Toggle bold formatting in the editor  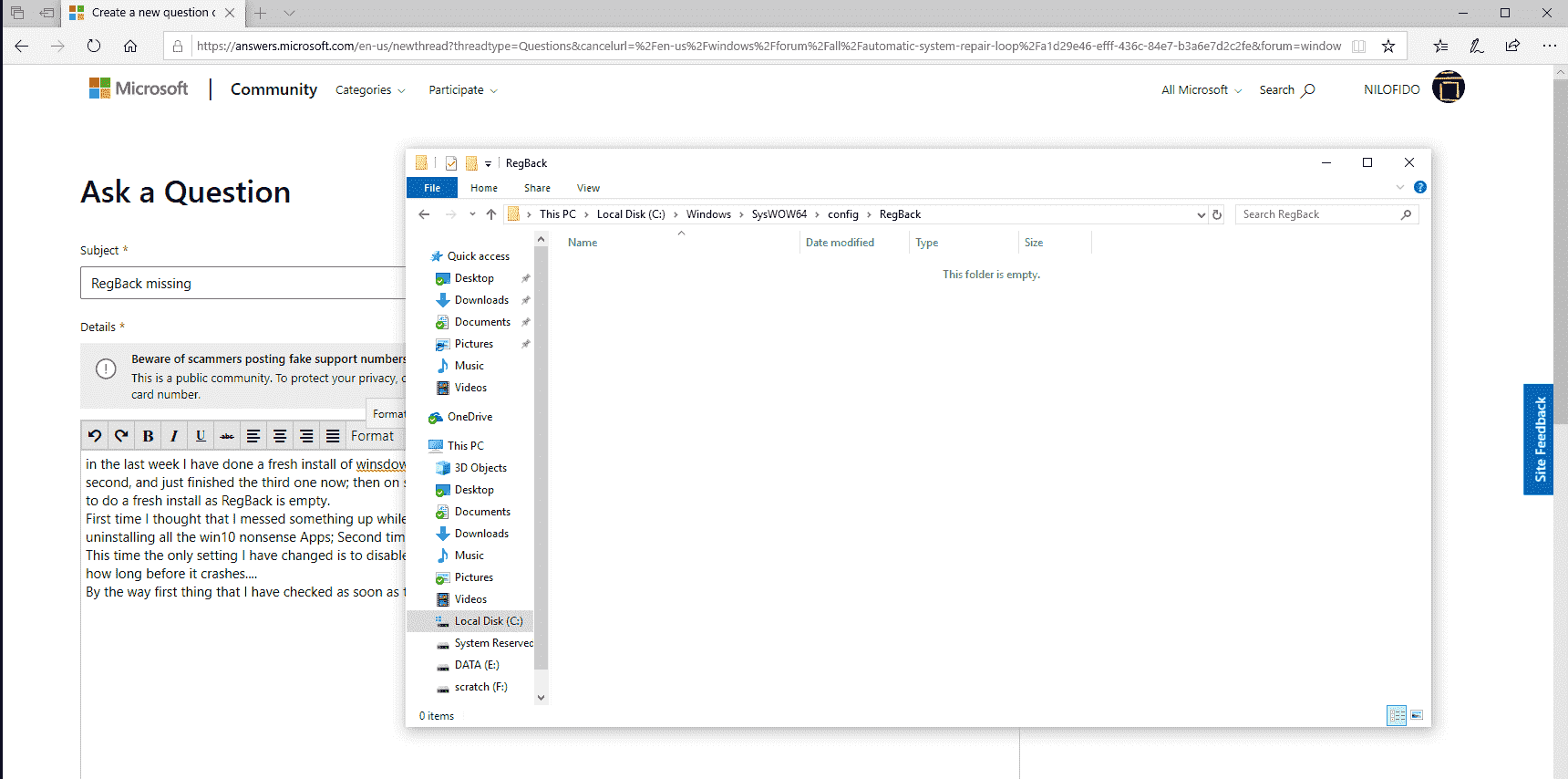(148, 436)
